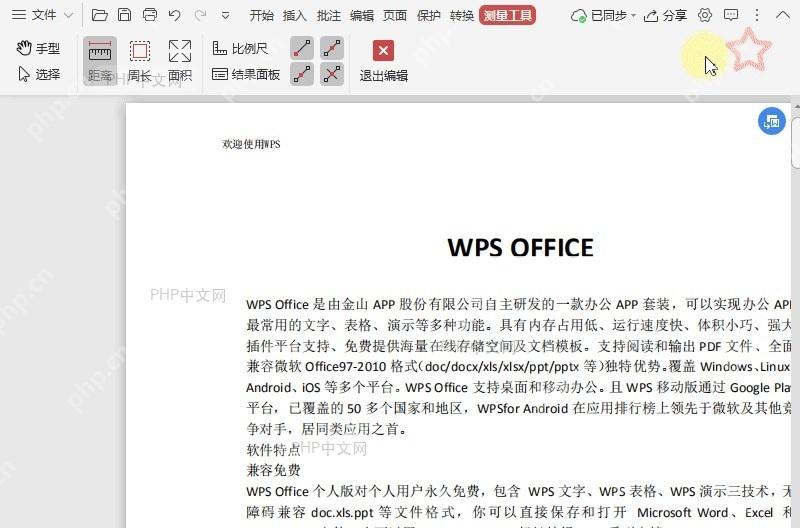The image size is (800, 528).
Task: Switch to the 开始 tab
Action: [261, 16]
